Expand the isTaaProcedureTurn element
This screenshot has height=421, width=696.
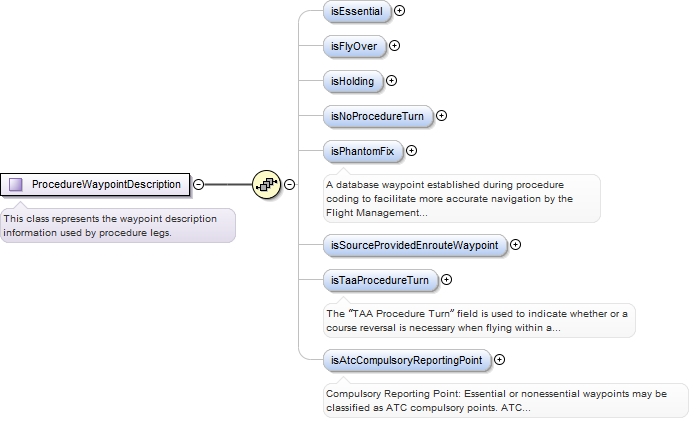pyautogui.click(x=446, y=280)
